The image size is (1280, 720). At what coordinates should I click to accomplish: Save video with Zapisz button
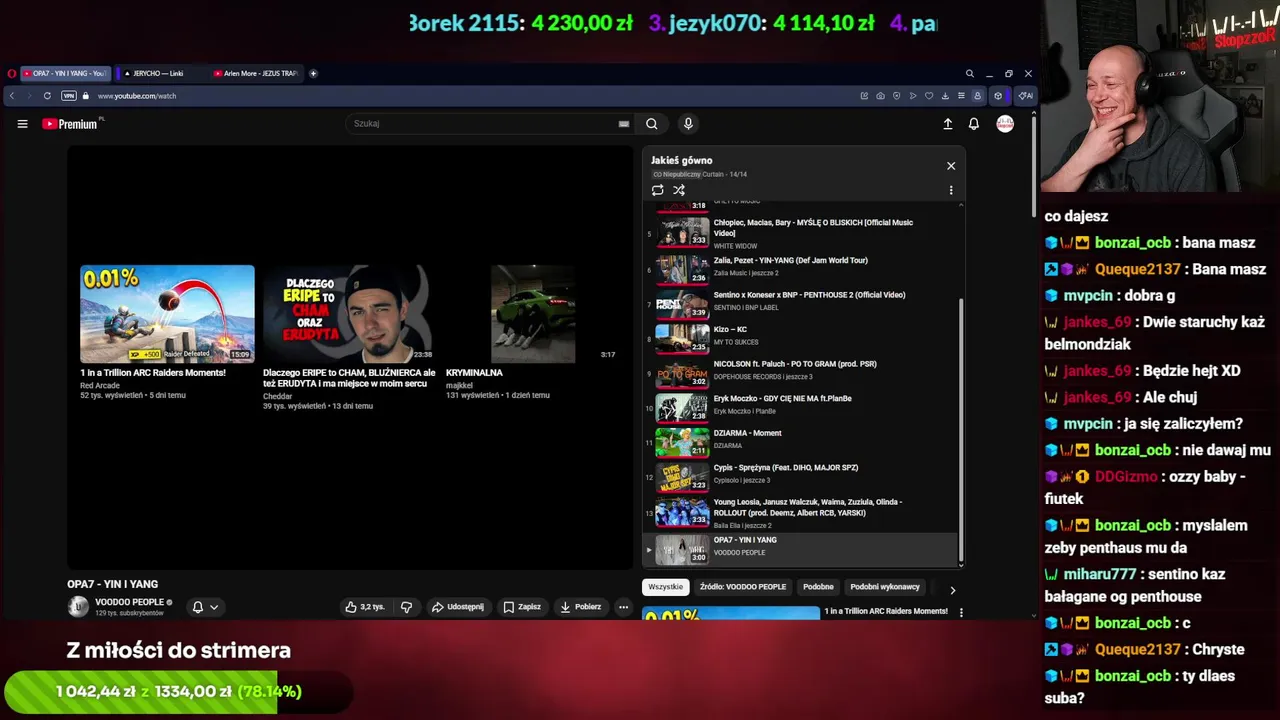click(x=523, y=607)
